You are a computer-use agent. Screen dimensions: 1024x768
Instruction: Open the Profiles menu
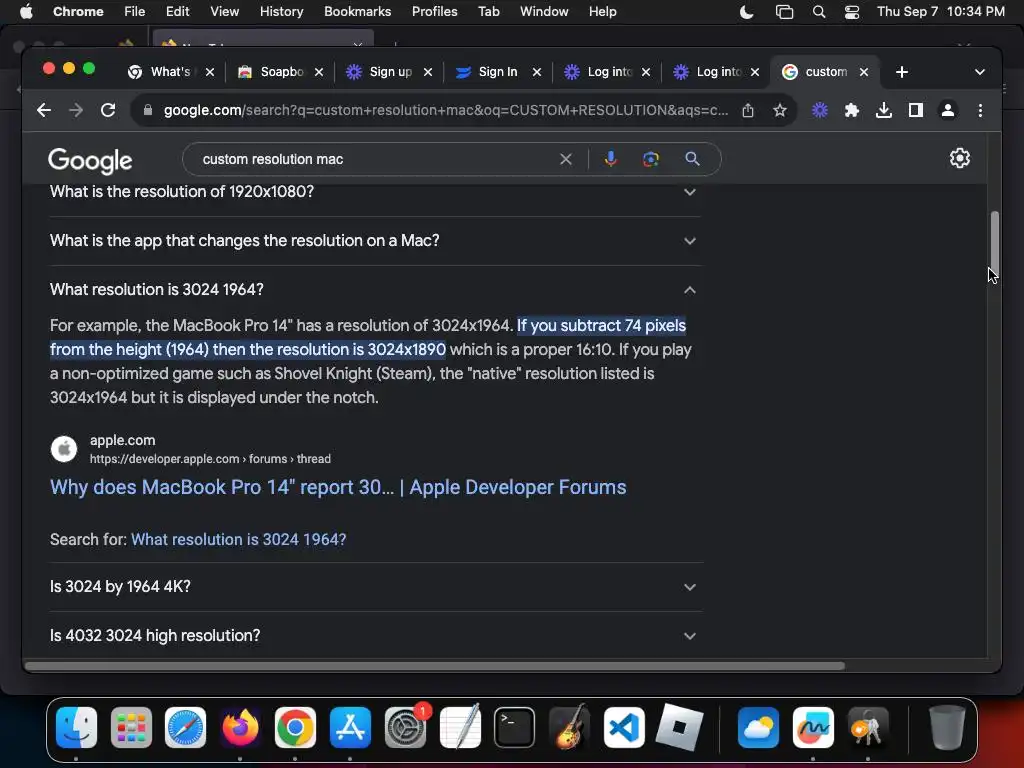click(x=434, y=12)
